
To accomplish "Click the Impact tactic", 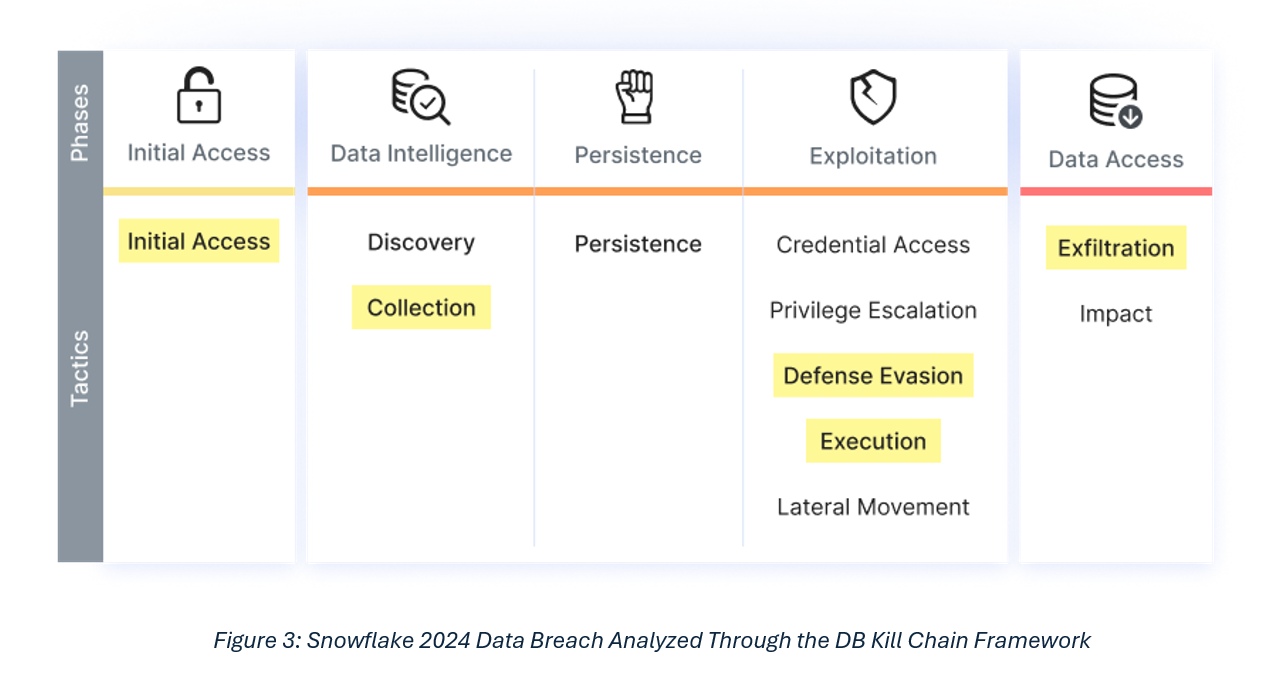I will tap(1116, 314).
